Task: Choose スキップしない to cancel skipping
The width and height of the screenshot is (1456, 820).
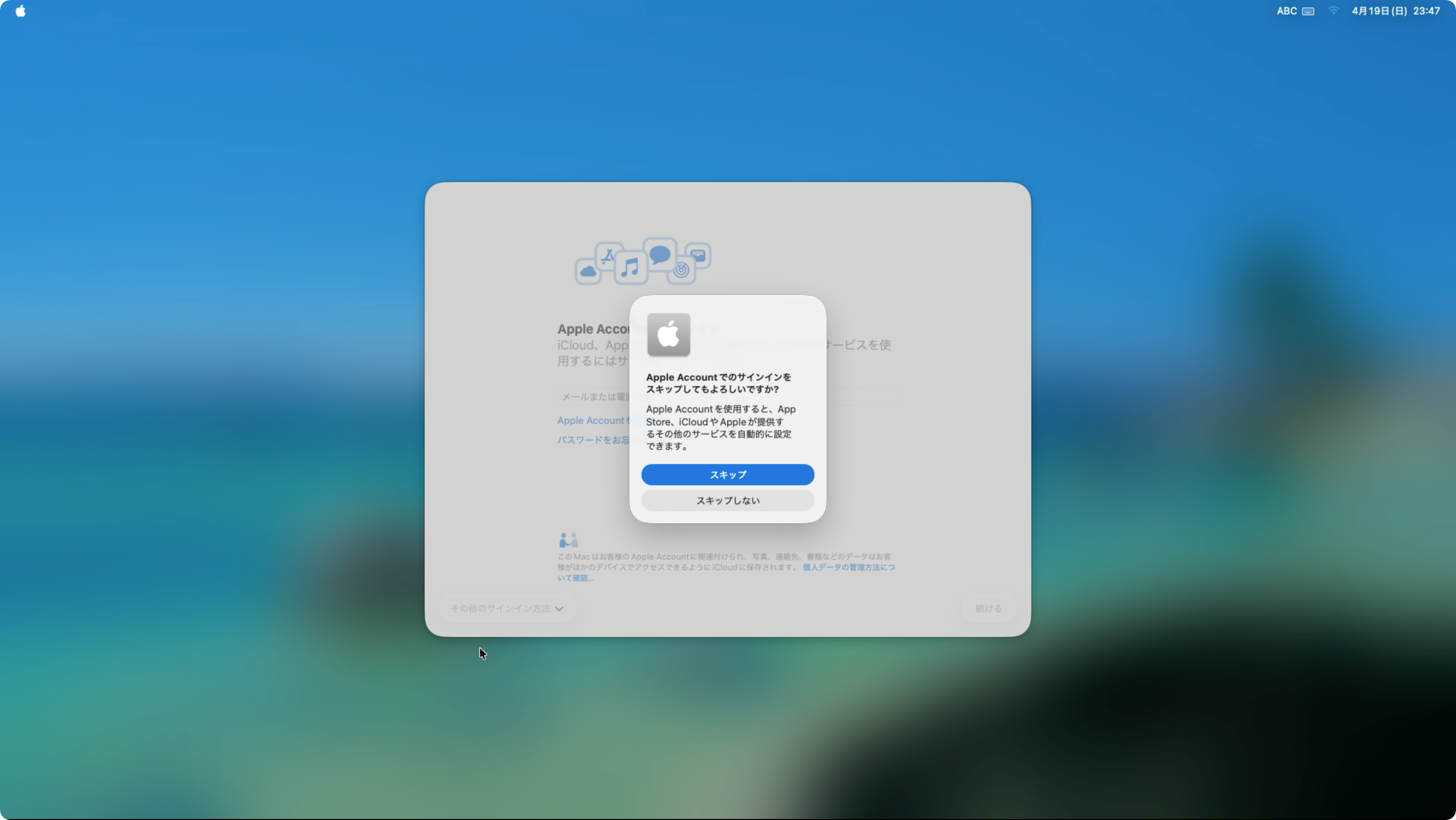Action: coord(727,500)
